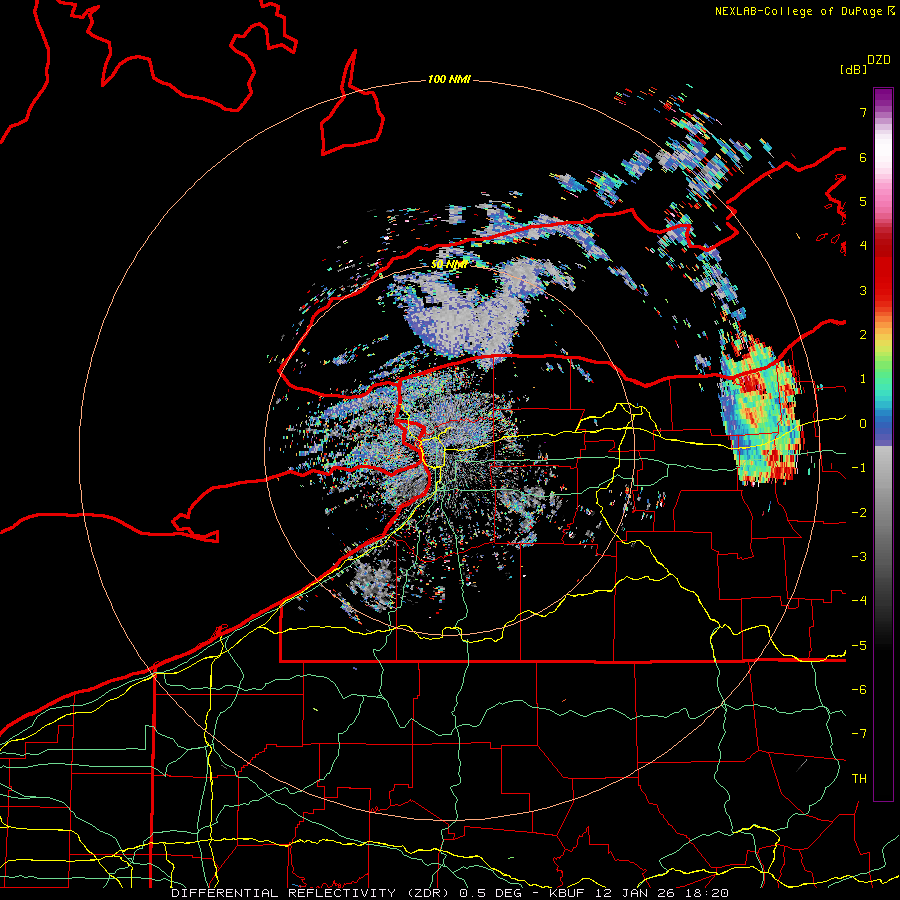The height and width of the screenshot is (900, 900).
Task: Click the '4' tick on the scale
Action: point(863,246)
